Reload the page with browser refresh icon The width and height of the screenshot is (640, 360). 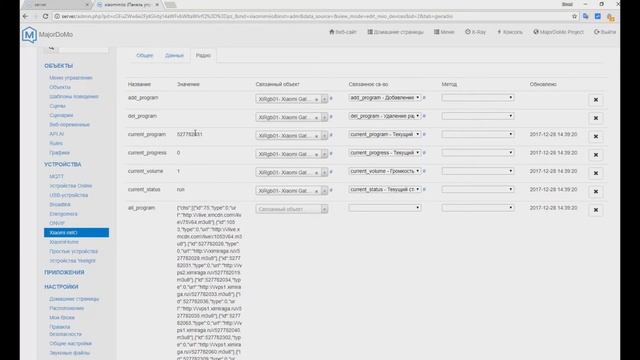click(x=45, y=16)
